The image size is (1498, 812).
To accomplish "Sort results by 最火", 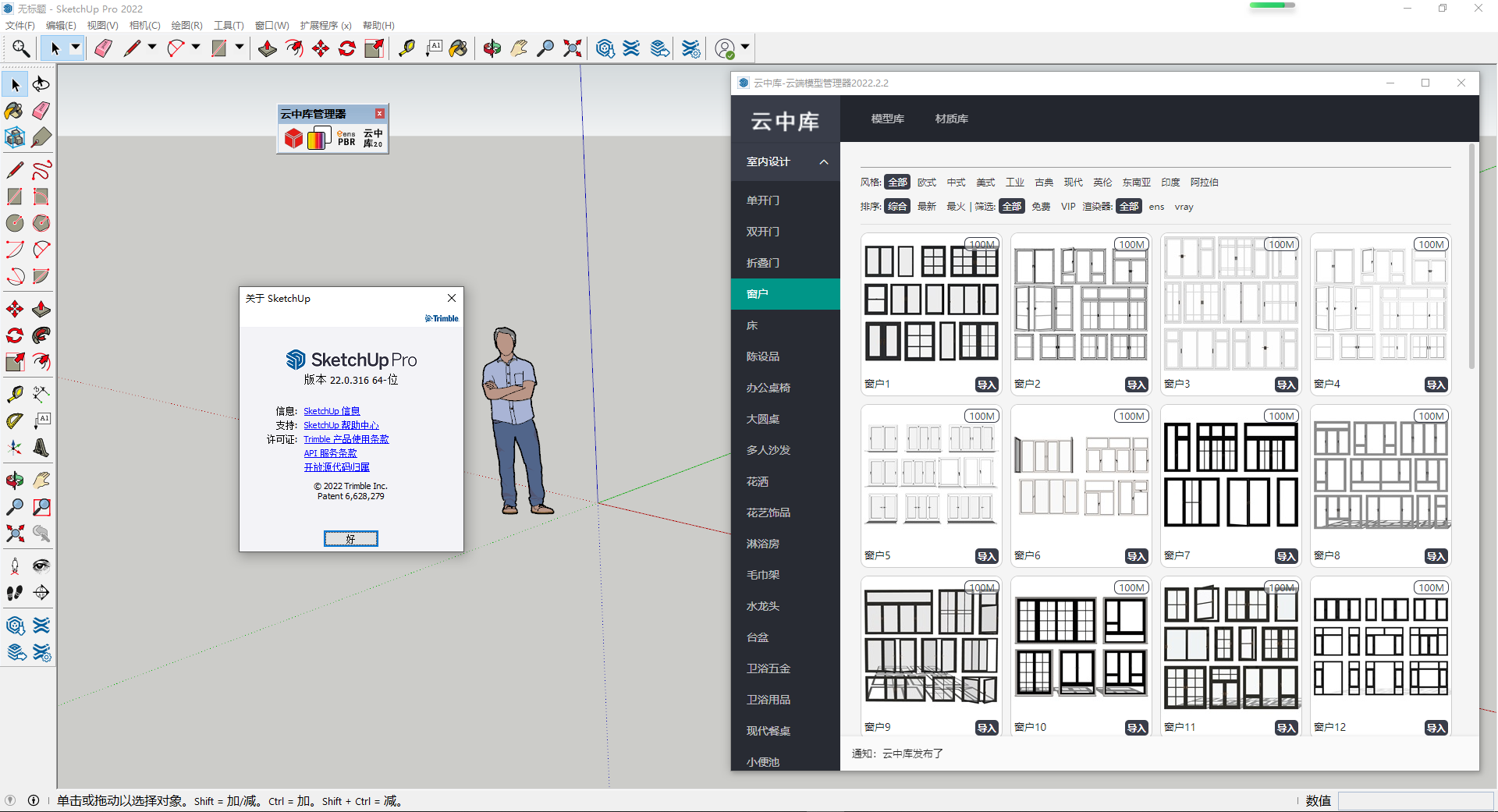I will pyautogui.click(x=956, y=207).
